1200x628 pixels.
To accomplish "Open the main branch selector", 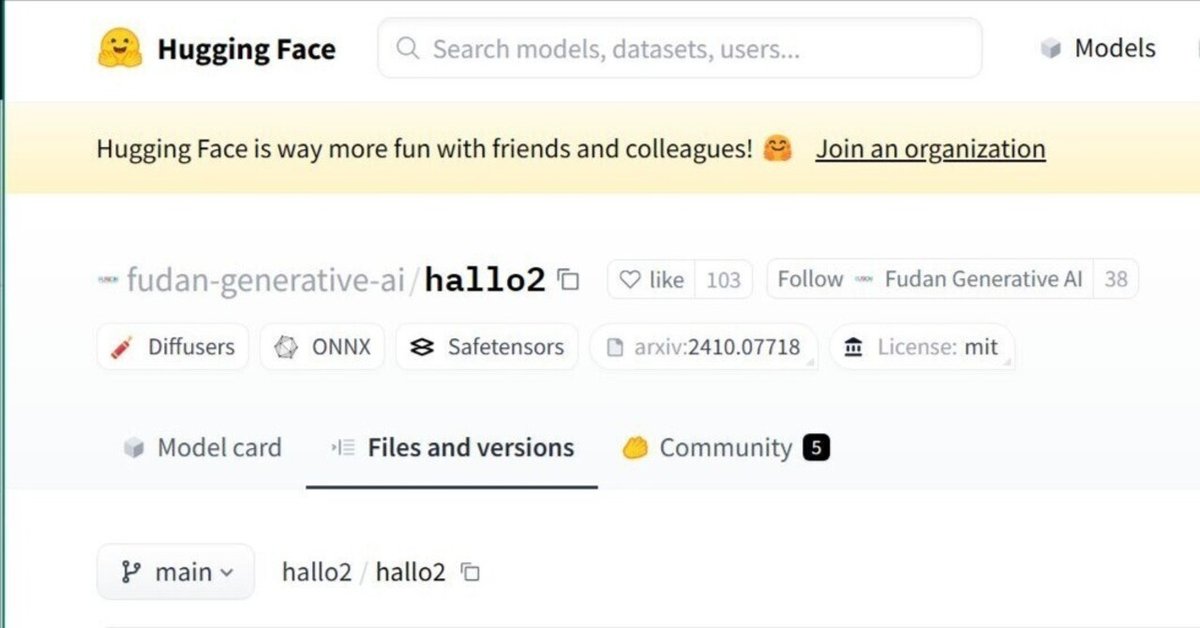I will tap(175, 572).
